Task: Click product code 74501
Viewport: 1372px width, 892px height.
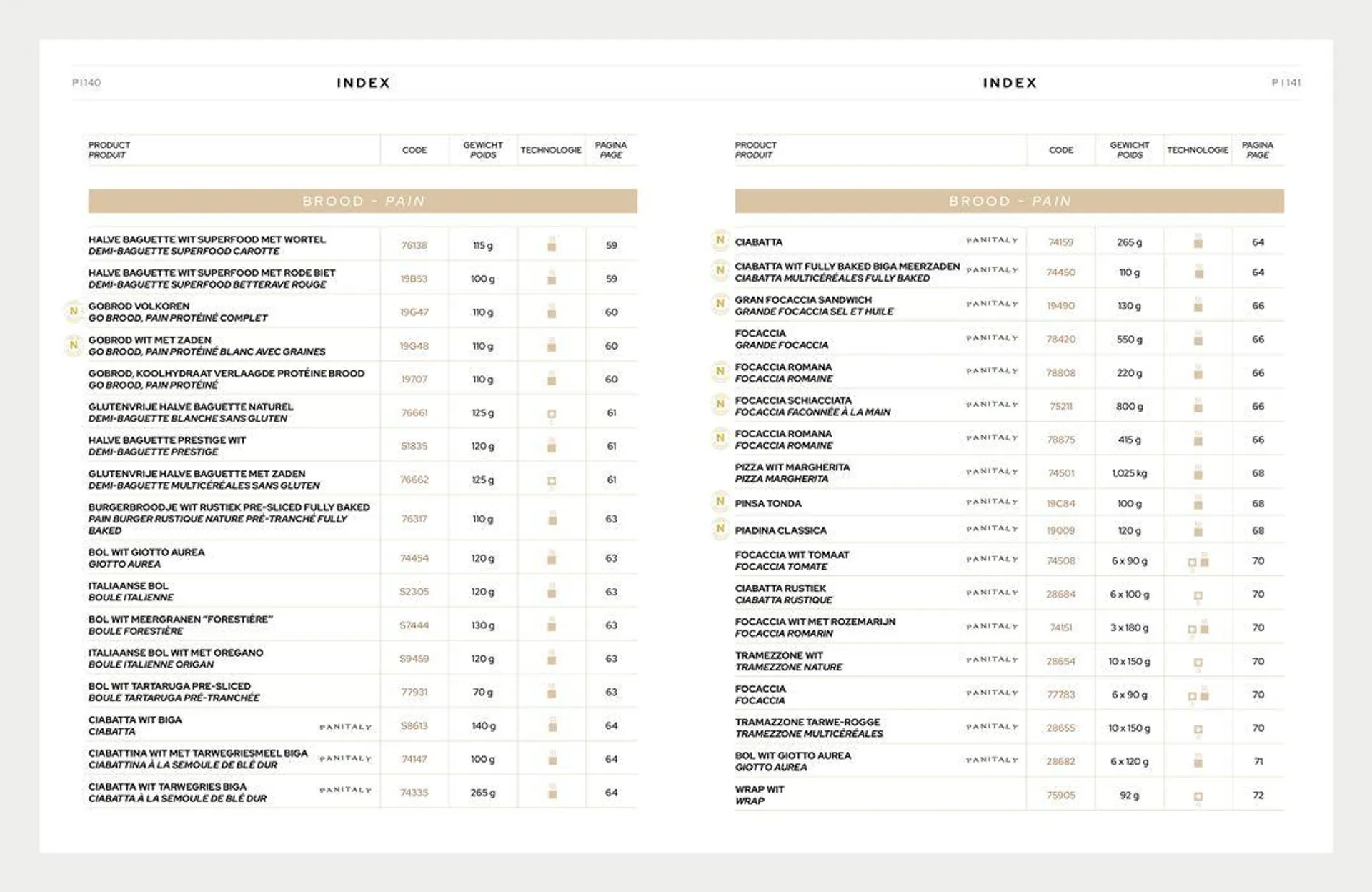Action: [1061, 473]
